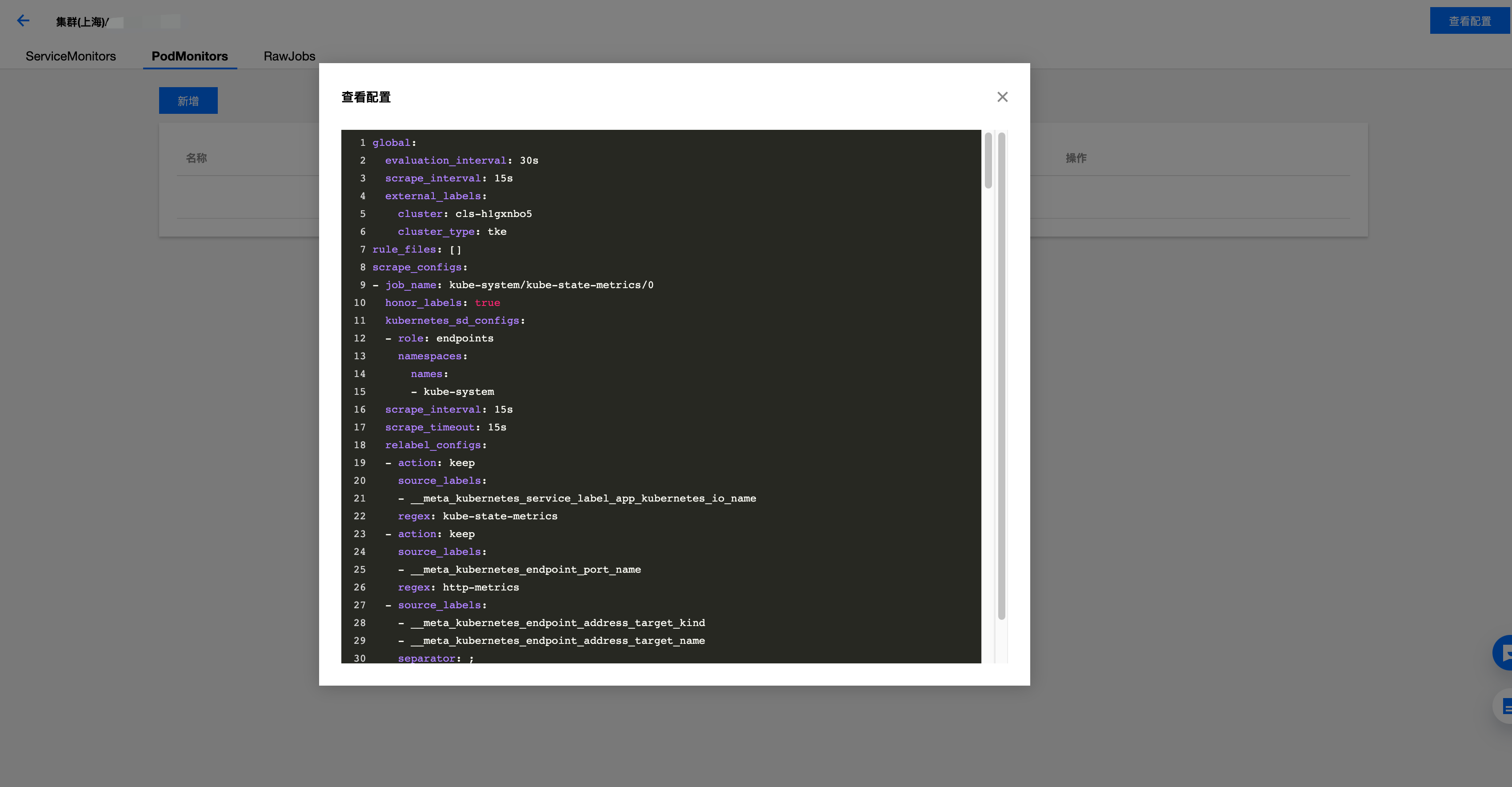Open the RawJobs tab

(289, 56)
